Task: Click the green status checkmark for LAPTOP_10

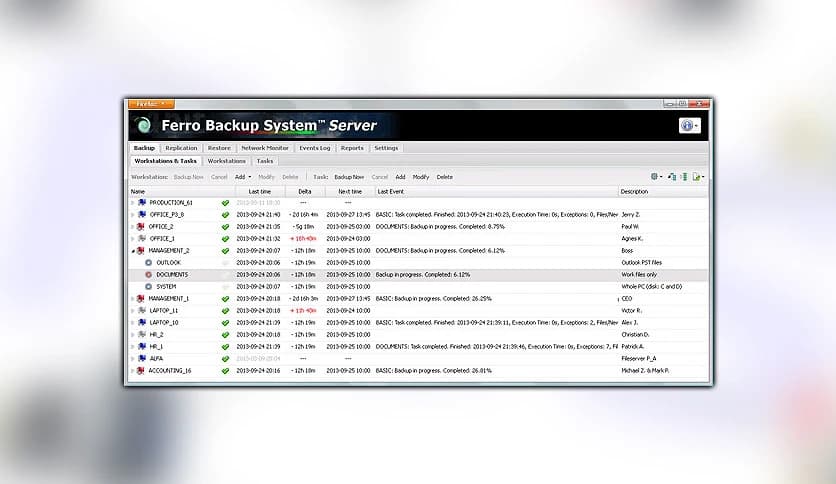Action: 226,323
